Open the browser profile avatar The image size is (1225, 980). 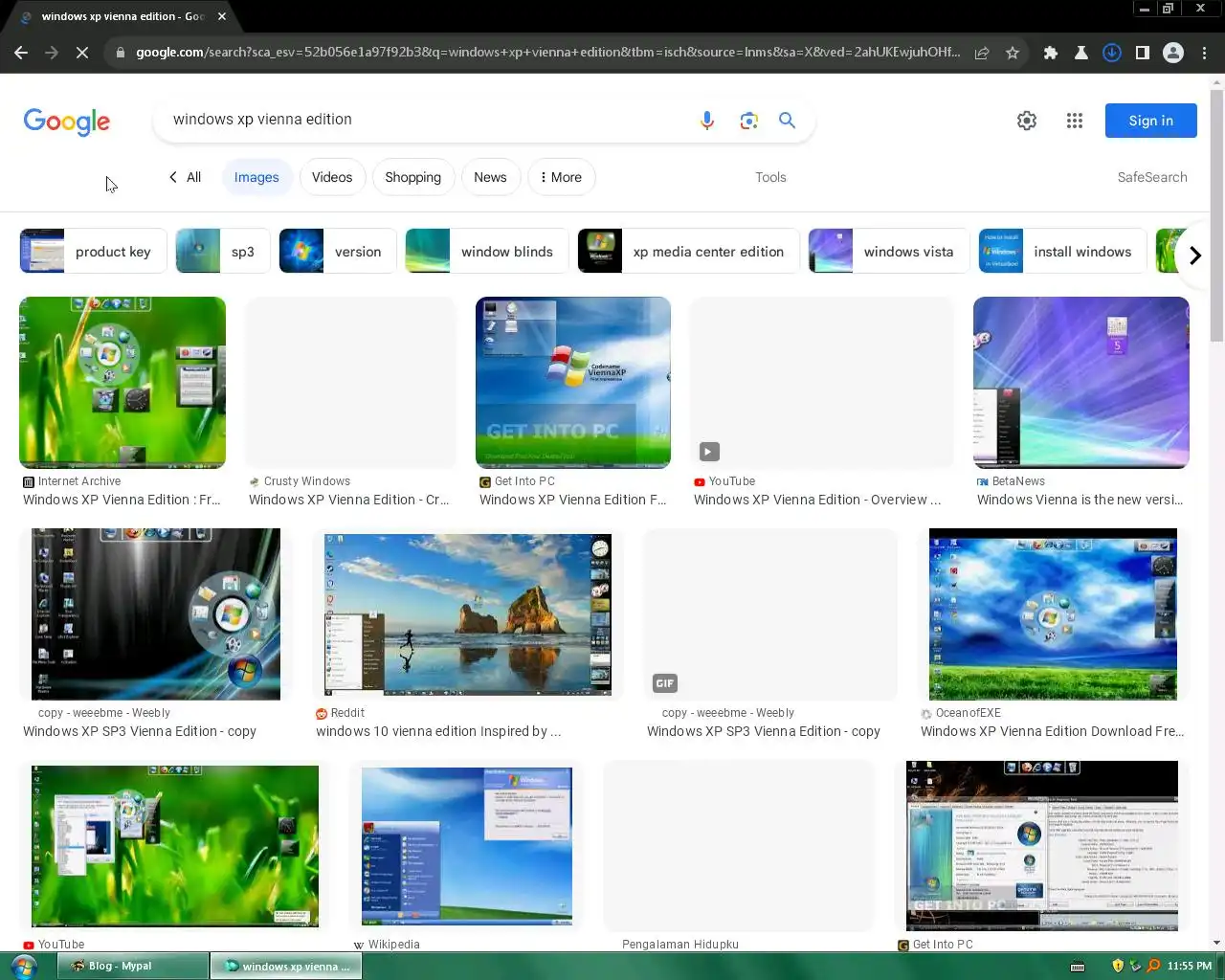(1173, 53)
